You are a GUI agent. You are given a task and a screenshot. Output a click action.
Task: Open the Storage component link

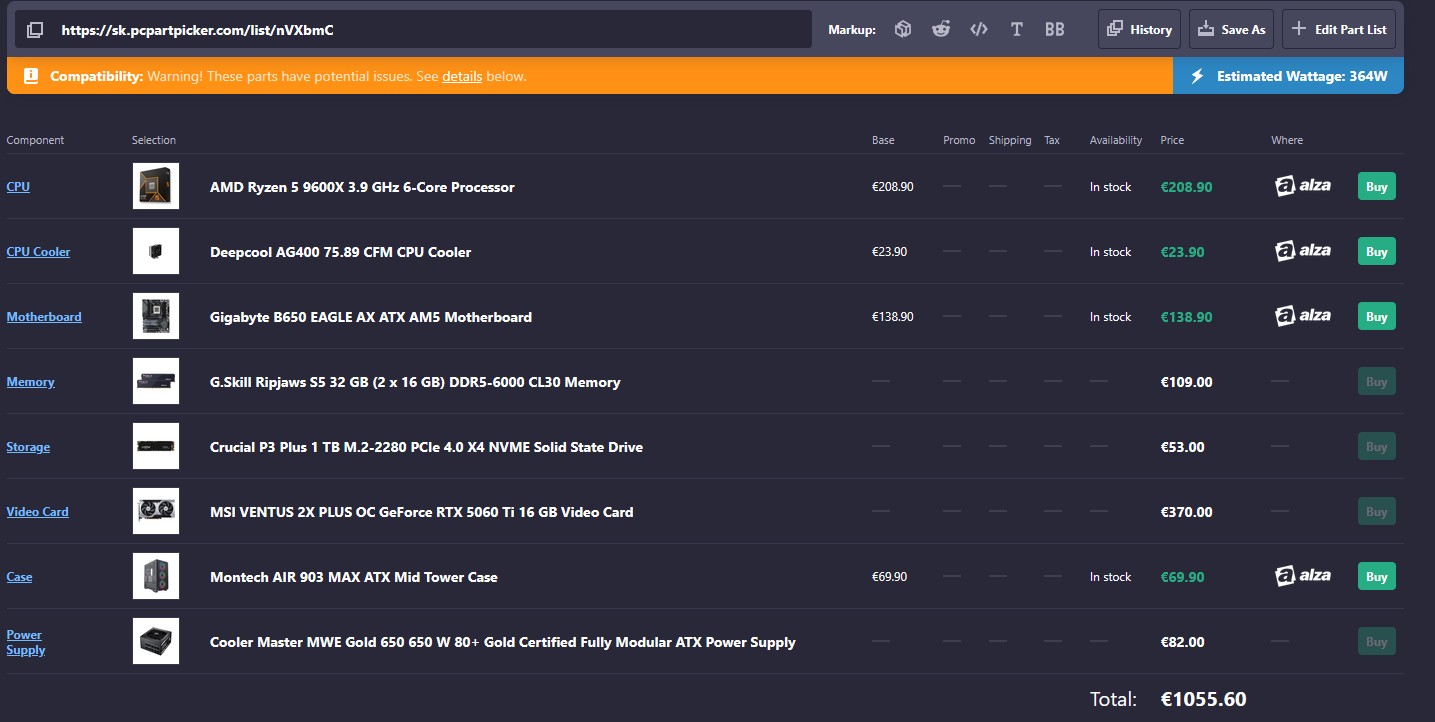click(28, 447)
